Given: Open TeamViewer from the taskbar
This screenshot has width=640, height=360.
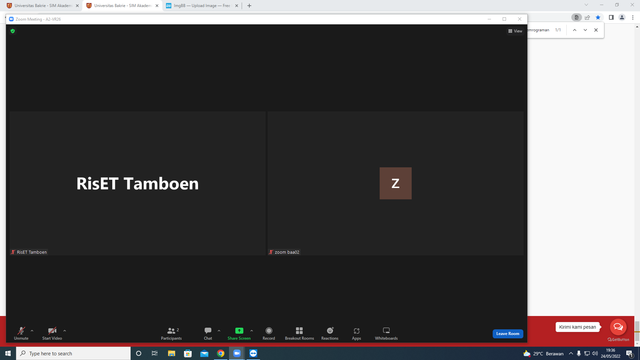Looking at the screenshot, I should (253, 353).
